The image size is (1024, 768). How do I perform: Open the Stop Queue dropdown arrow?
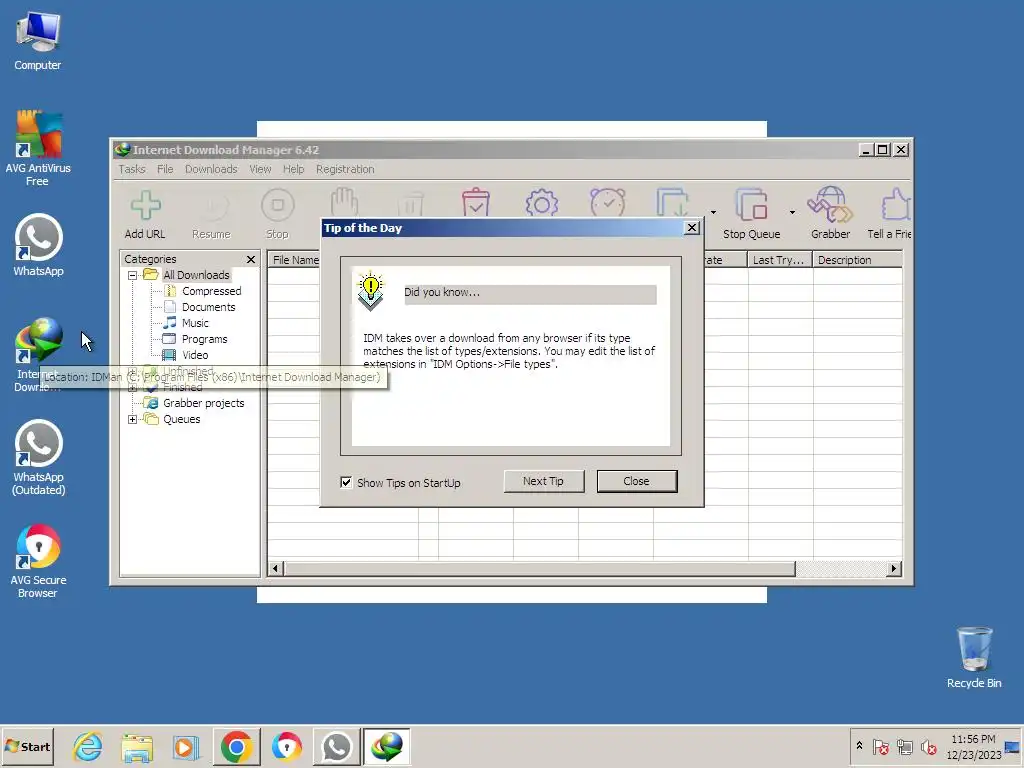click(792, 212)
